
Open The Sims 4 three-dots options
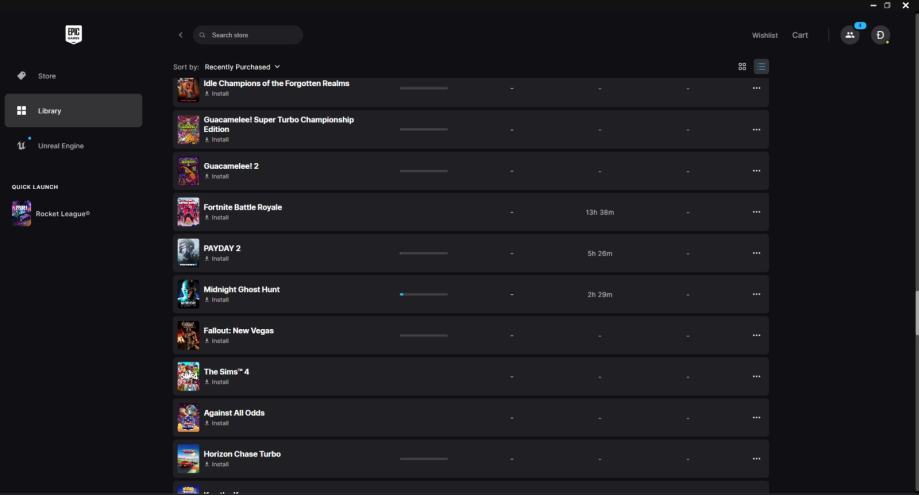pos(756,376)
